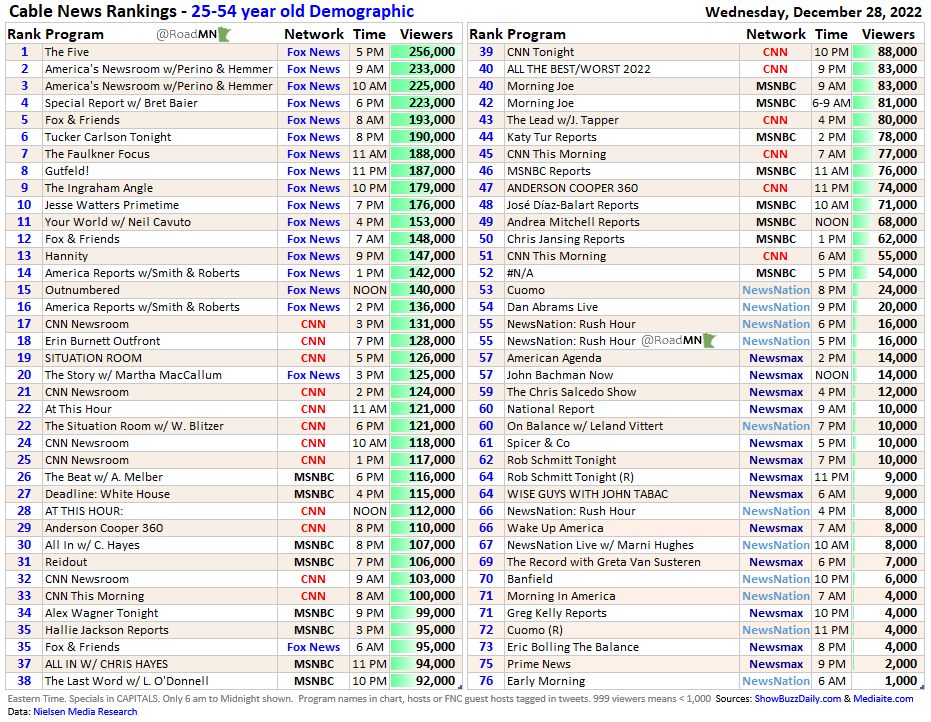Open the Nielsen Media Research link
This screenshot has width=931, height=722.
point(85,711)
